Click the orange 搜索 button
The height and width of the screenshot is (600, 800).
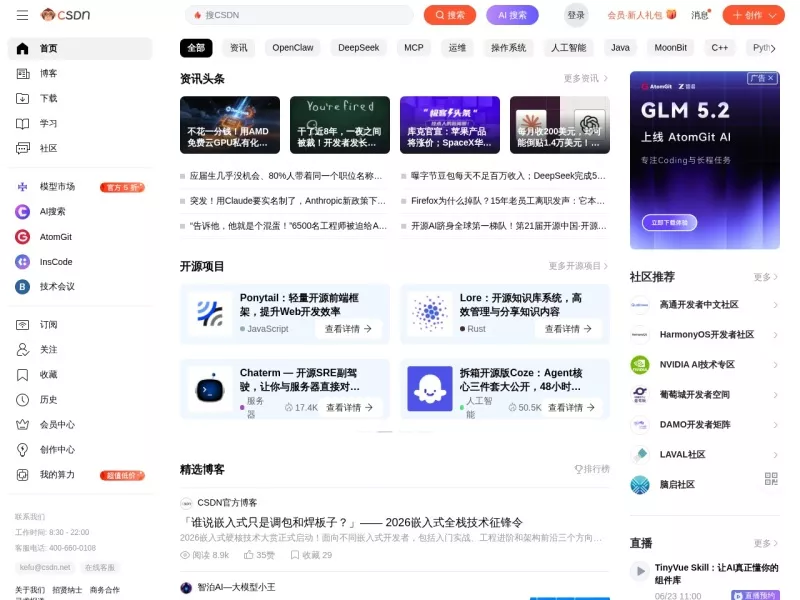(450, 15)
